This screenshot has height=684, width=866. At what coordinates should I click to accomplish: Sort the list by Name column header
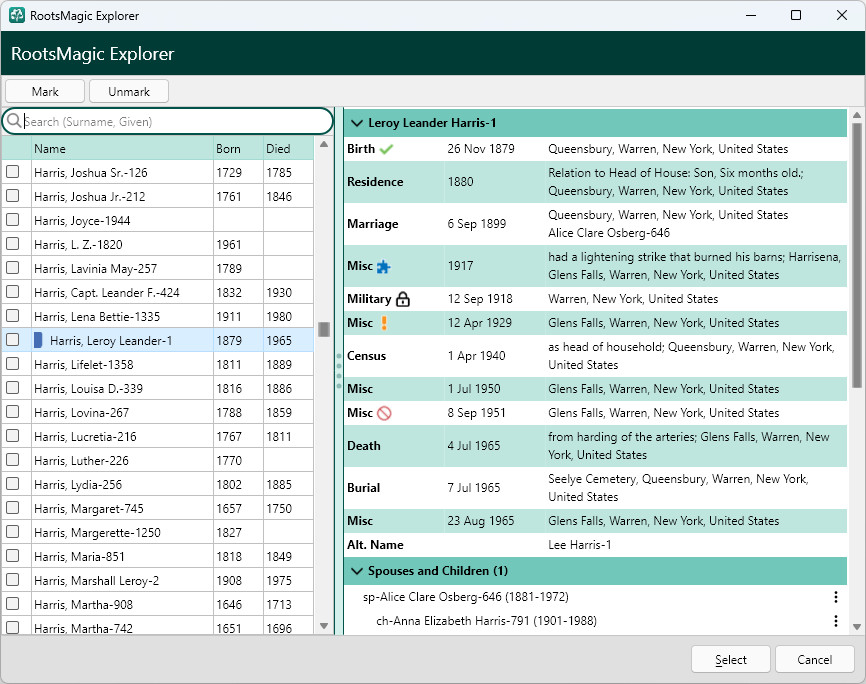(122, 149)
